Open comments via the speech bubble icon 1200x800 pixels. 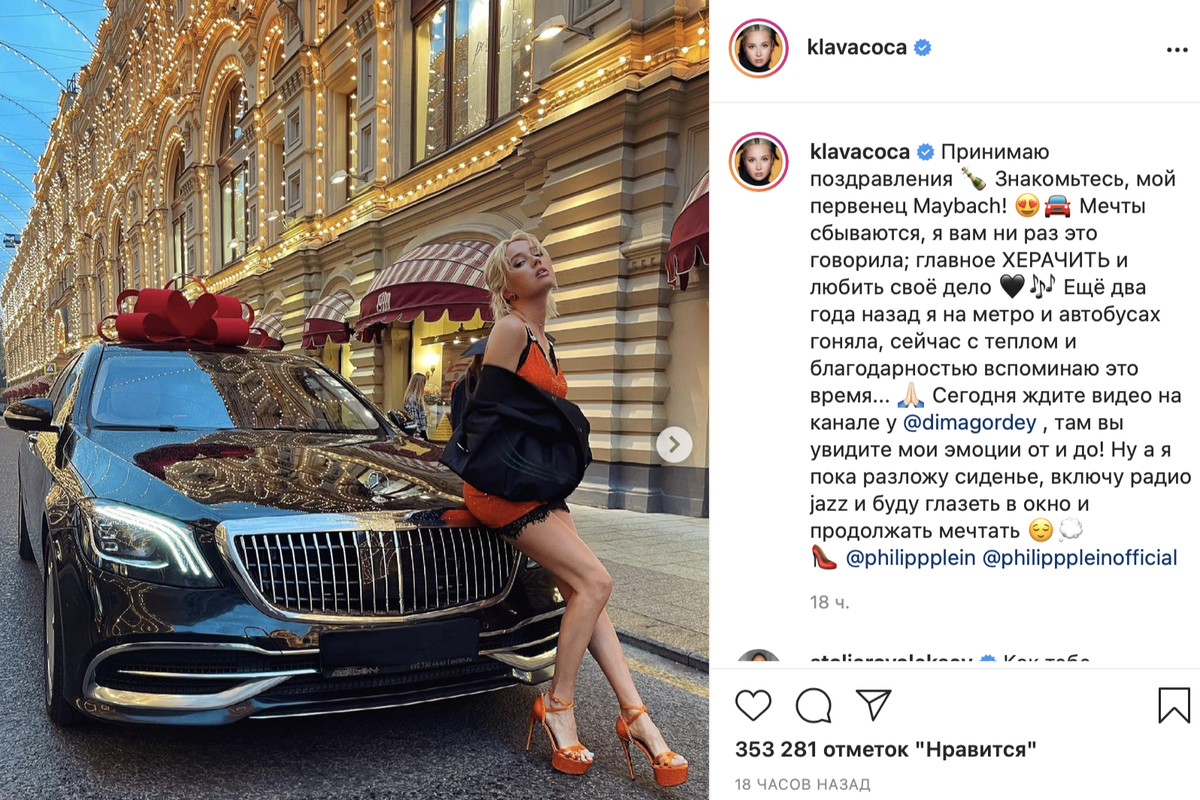[813, 705]
